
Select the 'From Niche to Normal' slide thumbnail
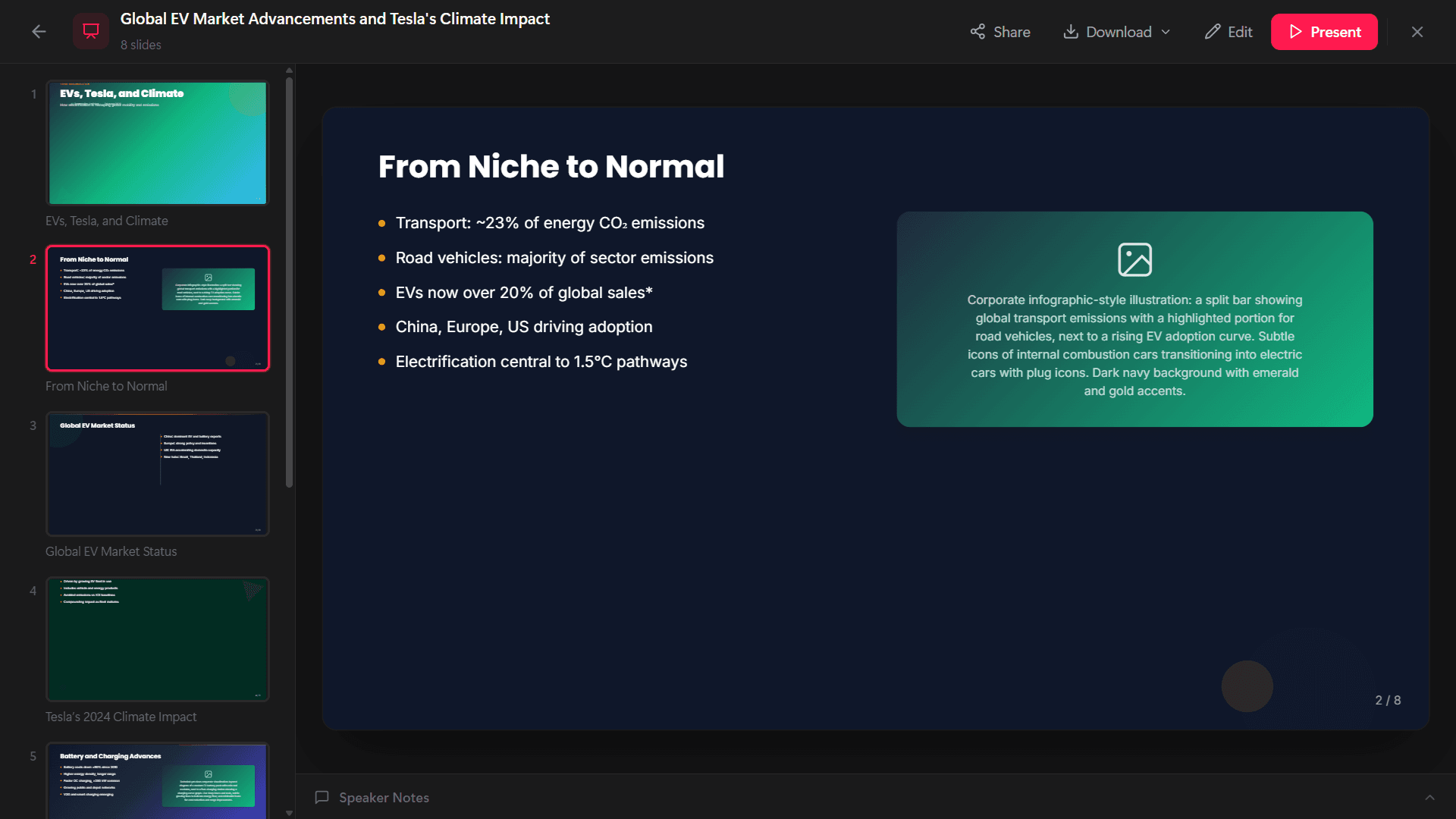pyautogui.click(x=157, y=308)
